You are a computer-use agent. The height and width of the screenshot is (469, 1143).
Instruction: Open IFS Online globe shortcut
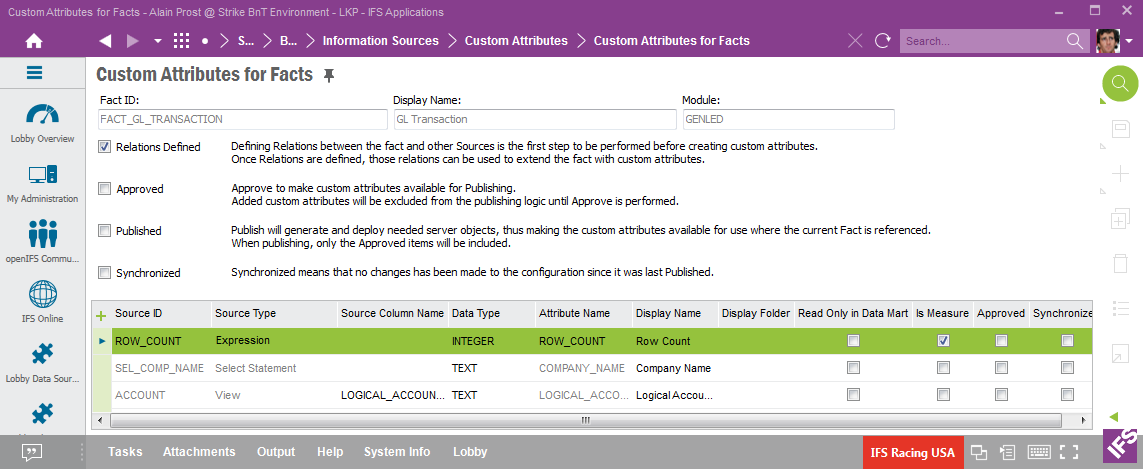point(42,302)
